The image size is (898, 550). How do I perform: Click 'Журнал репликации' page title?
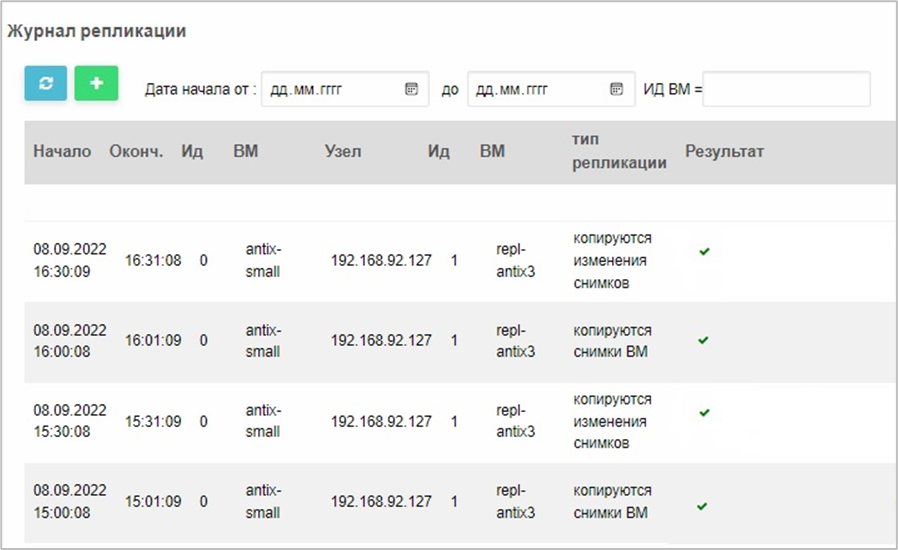pyautogui.click(x=97, y=31)
